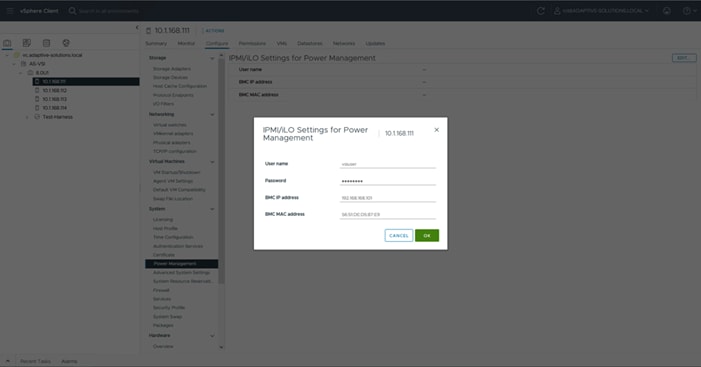Focus the BMC MAC address field
The height and width of the screenshot is (367, 701).
click(x=388, y=215)
